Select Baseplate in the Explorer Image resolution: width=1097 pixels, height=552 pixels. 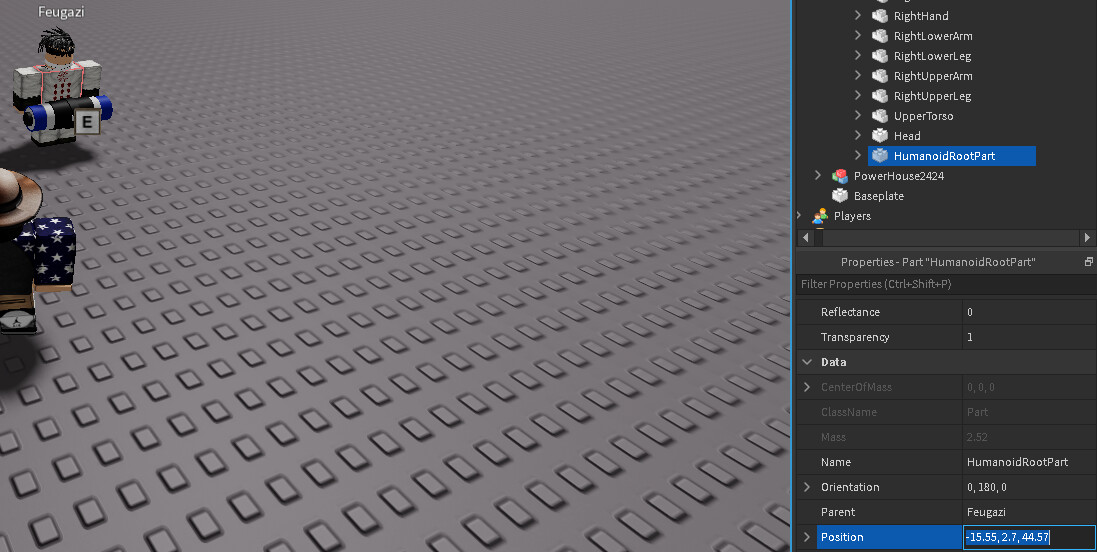click(878, 196)
